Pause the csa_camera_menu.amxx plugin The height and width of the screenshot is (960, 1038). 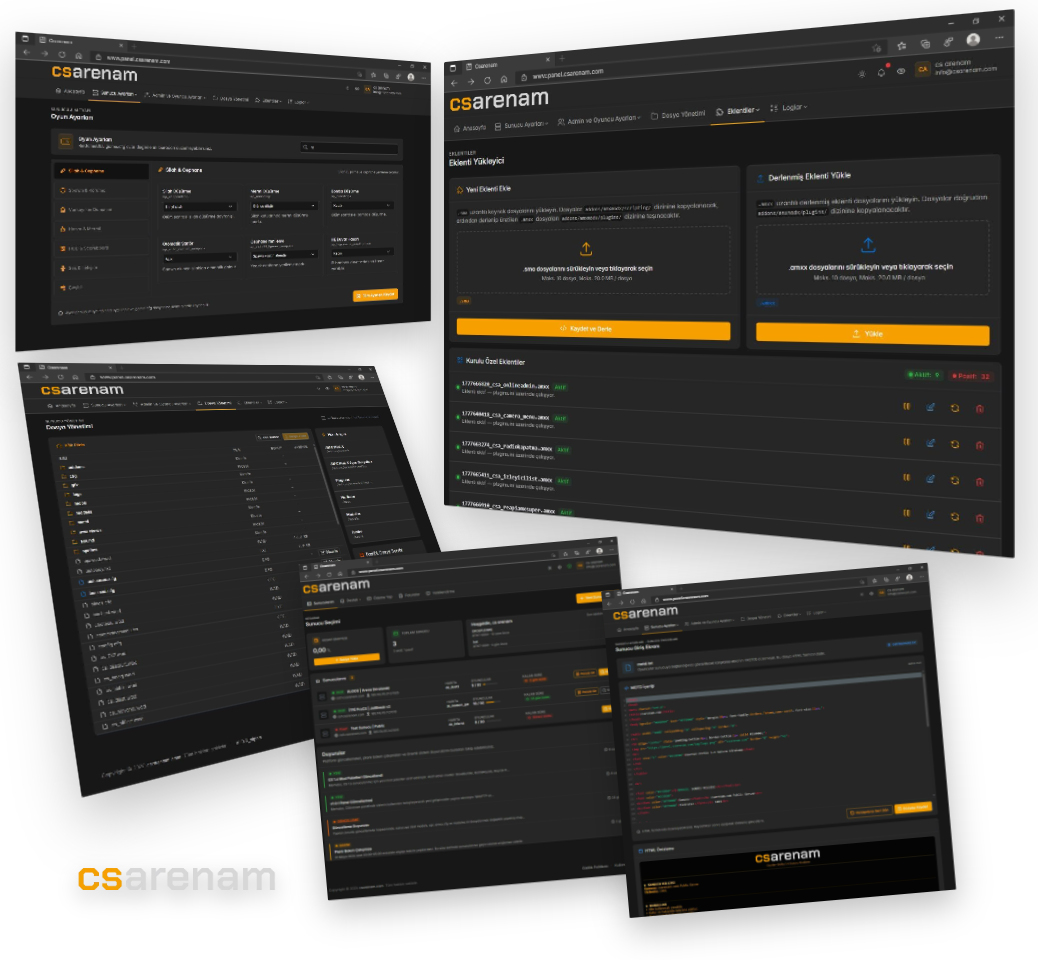(x=906, y=442)
